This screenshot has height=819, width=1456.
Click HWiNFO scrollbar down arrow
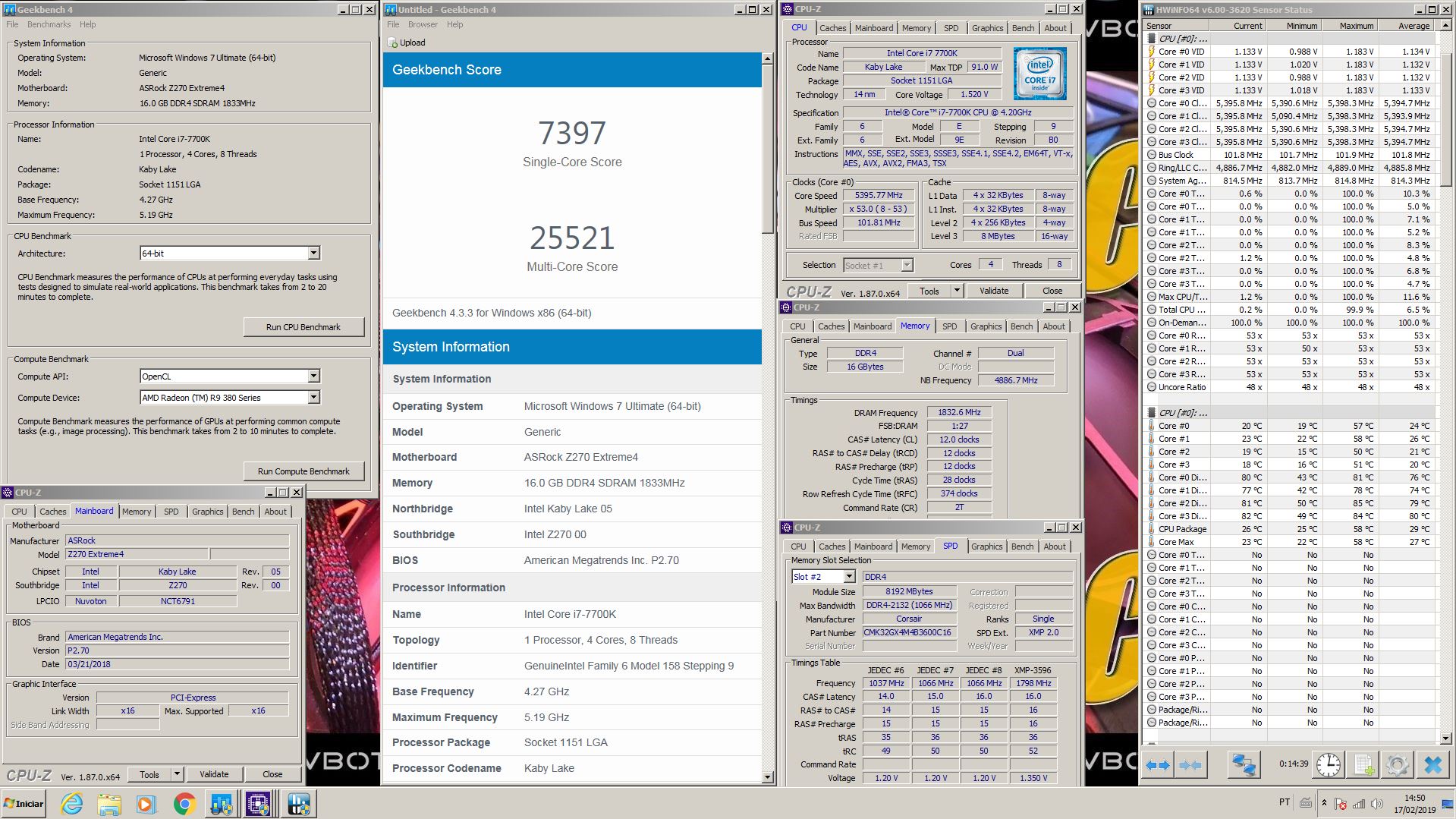tap(1445, 738)
